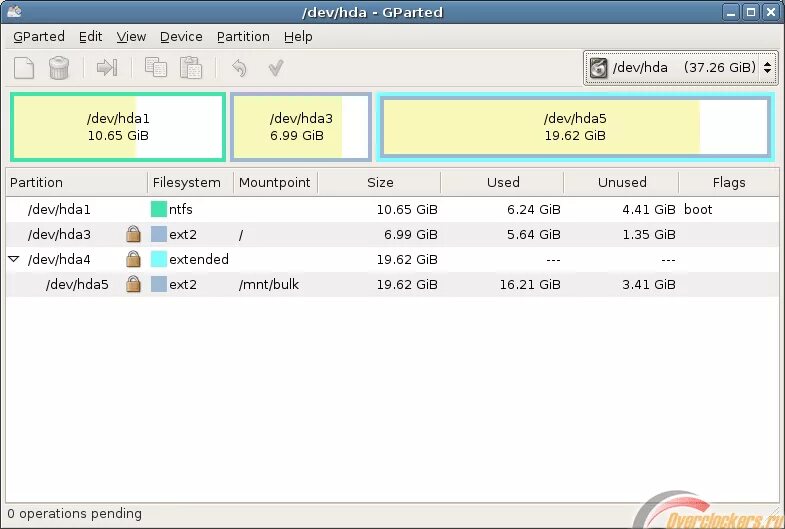Image resolution: width=785 pixels, height=529 pixels.
Task: Click the New partition toolbar icon
Action: pos(24,68)
